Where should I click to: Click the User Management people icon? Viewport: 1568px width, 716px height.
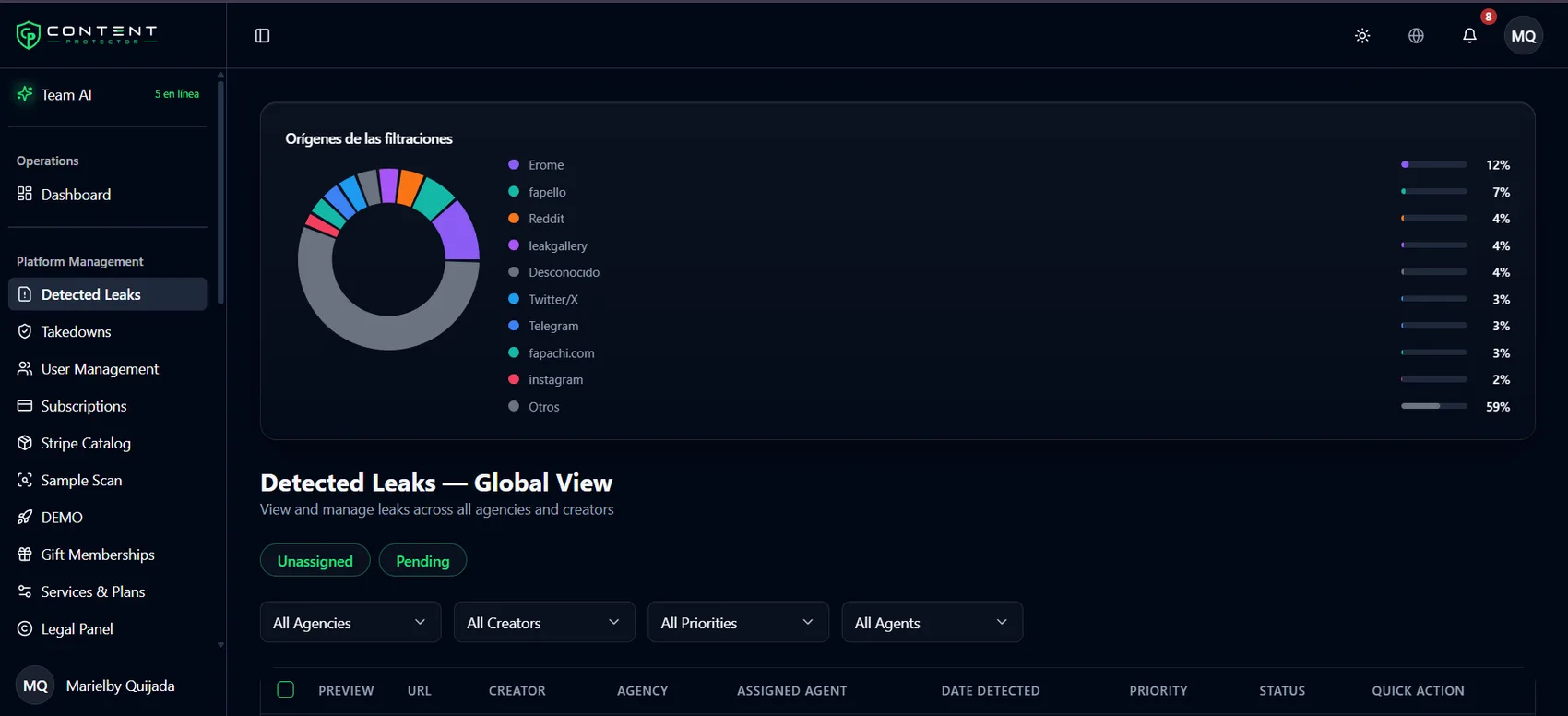pos(25,368)
